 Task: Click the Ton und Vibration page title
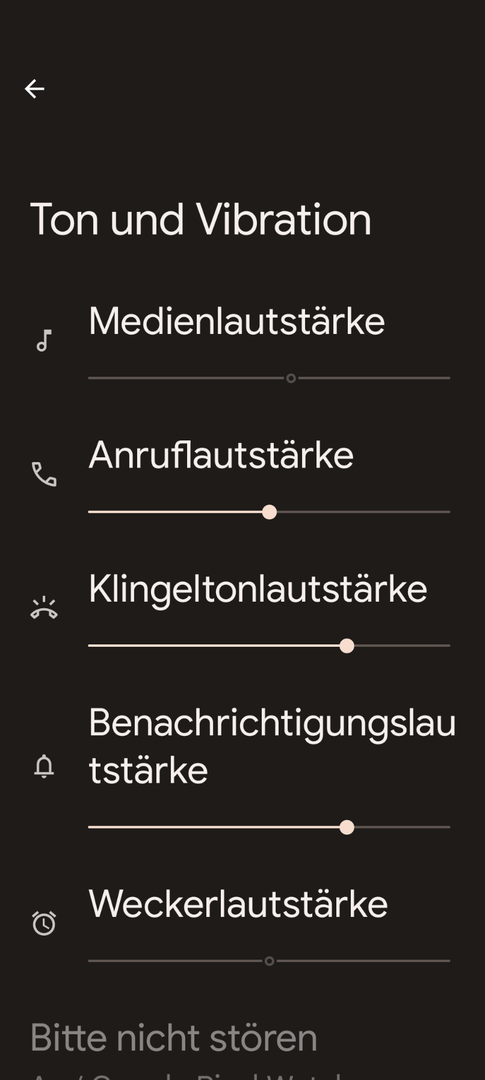[200, 220]
